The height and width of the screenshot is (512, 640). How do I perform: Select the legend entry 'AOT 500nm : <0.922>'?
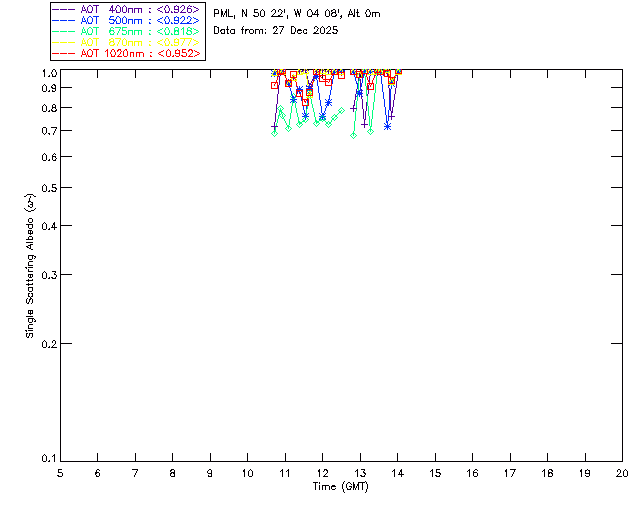click(126, 20)
